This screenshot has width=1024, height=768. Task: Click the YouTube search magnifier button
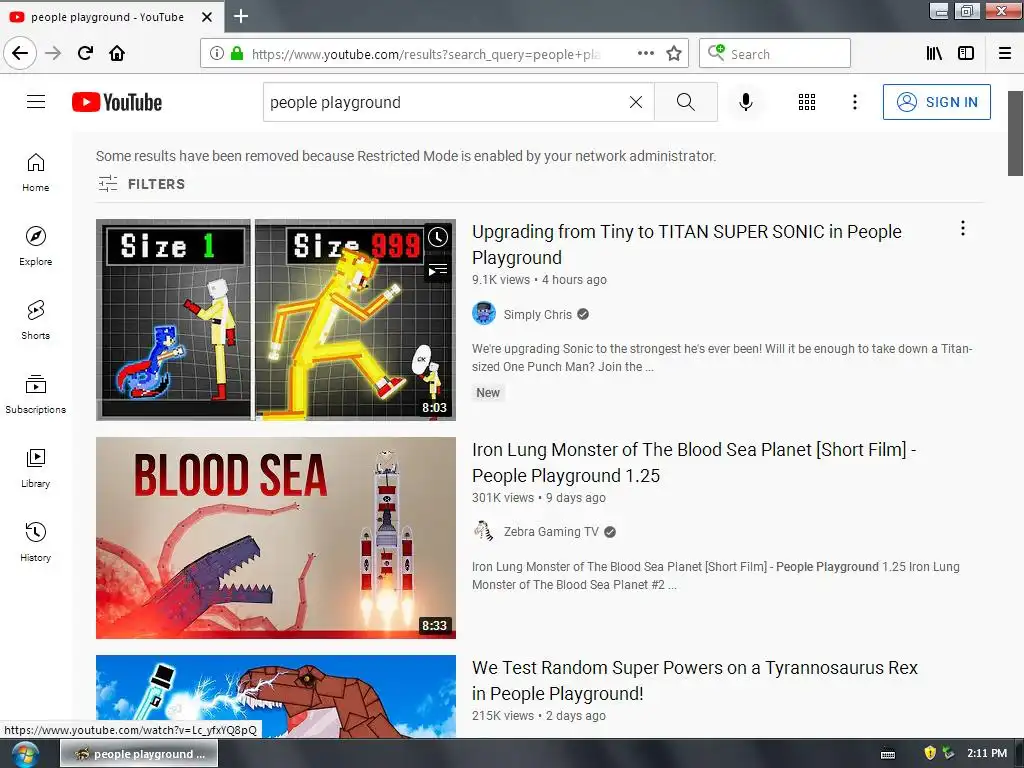point(686,102)
